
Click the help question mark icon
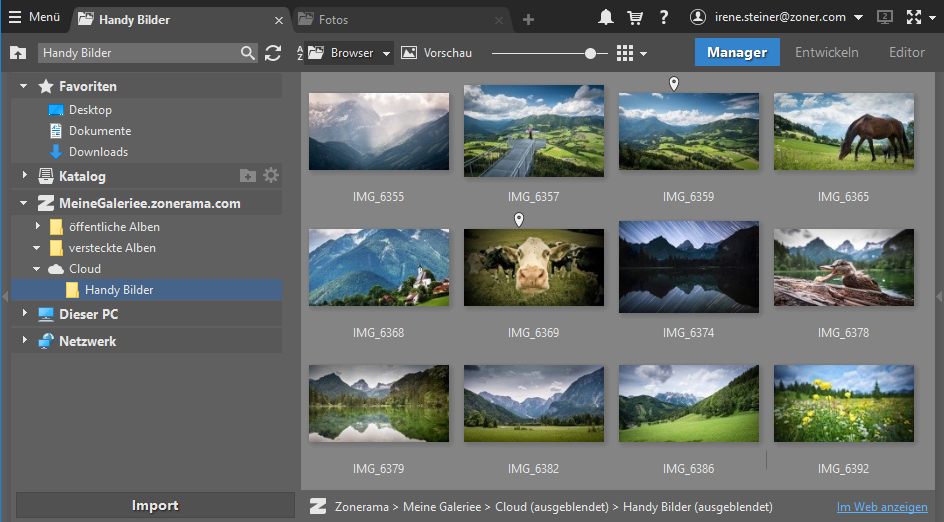(x=664, y=17)
